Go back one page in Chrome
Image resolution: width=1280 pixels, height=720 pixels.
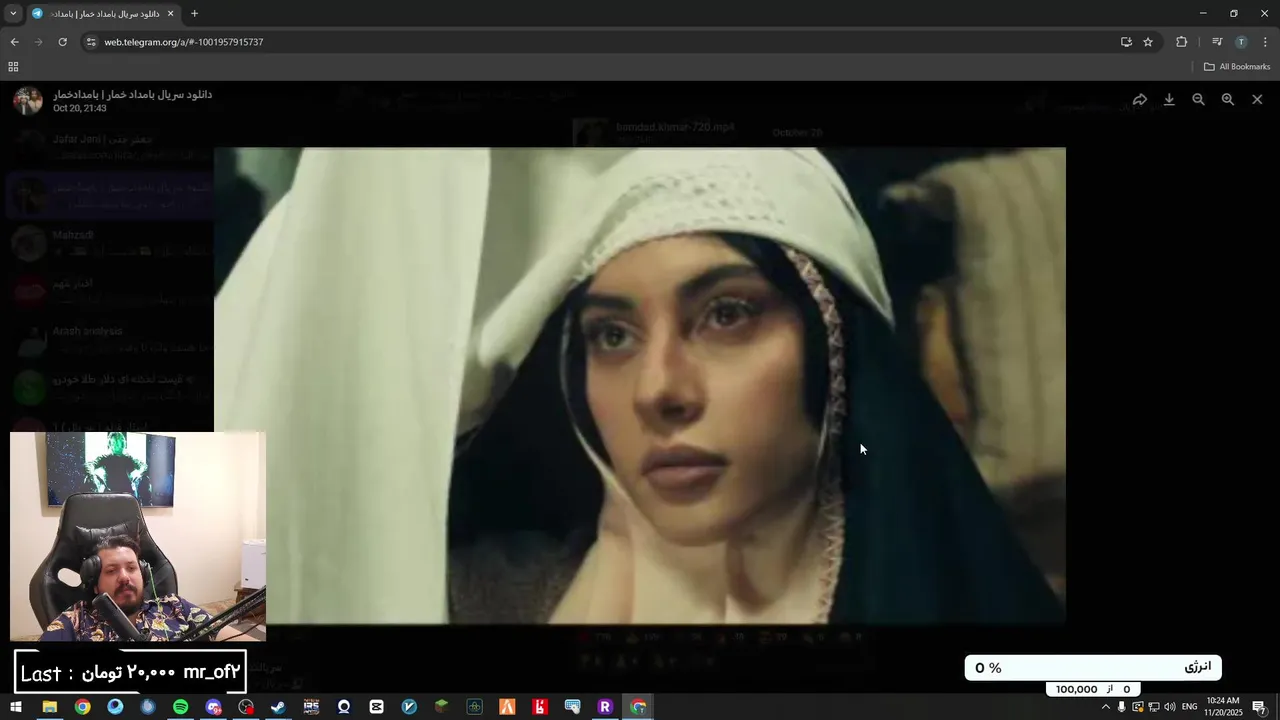pyautogui.click(x=14, y=42)
